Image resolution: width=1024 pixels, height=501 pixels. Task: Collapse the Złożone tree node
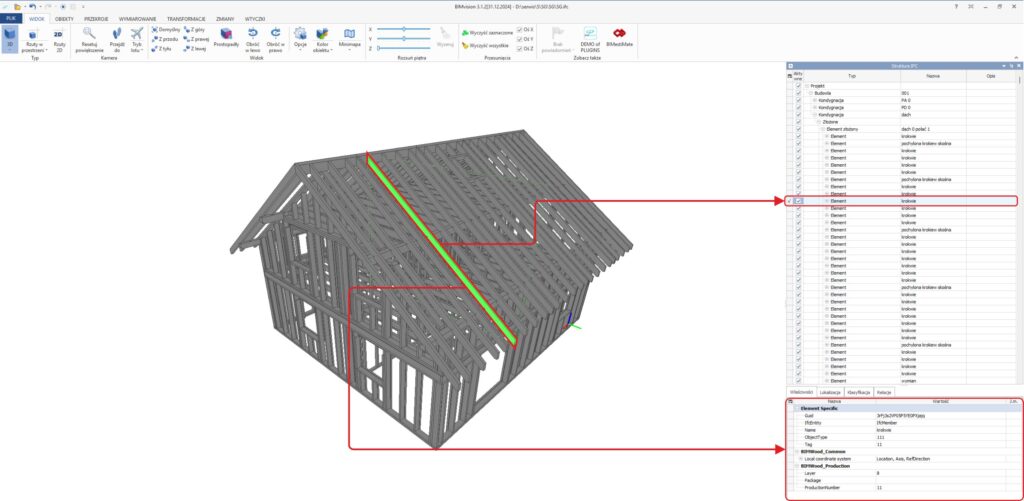[818, 121]
